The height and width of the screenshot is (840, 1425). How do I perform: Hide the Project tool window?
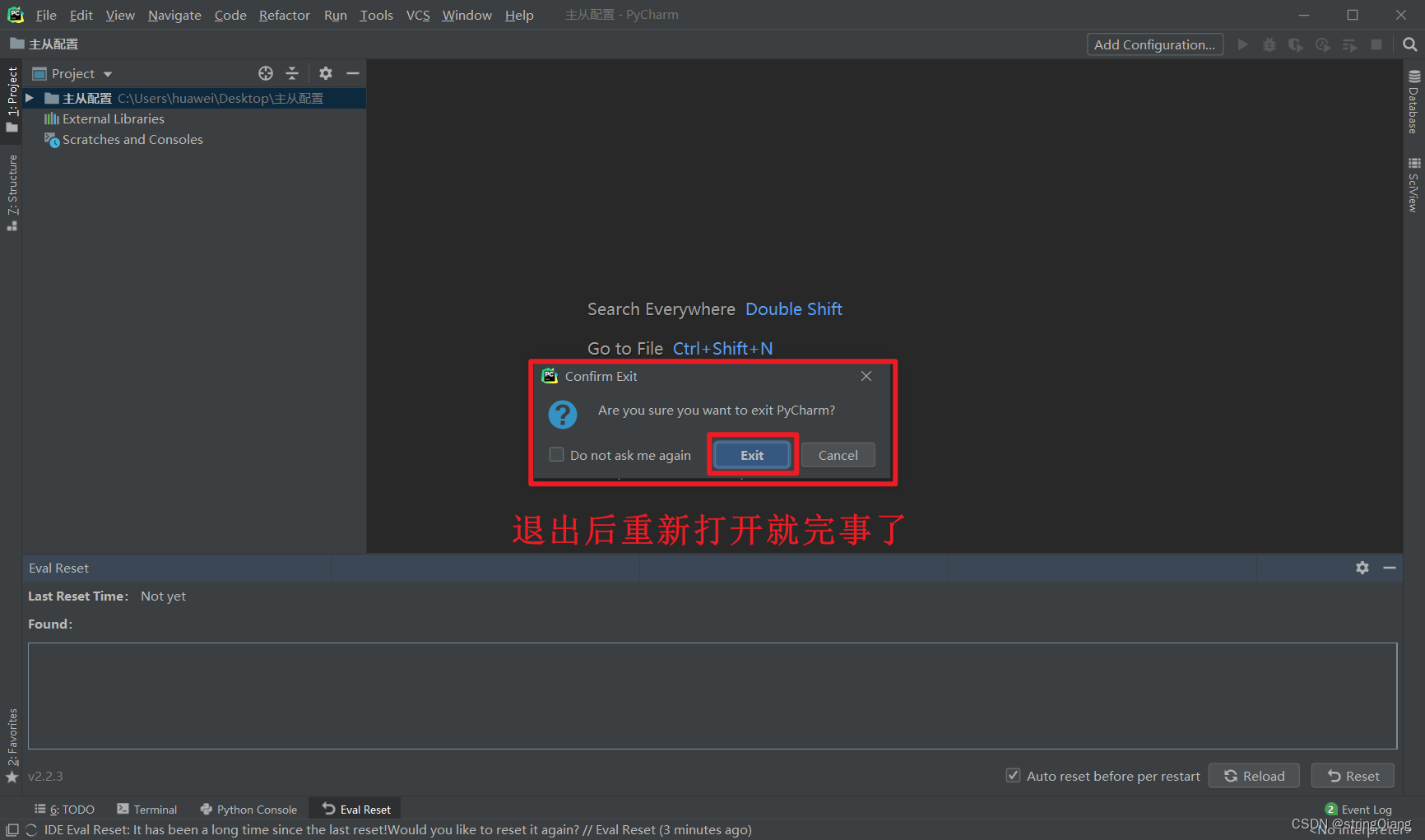pyautogui.click(x=353, y=73)
